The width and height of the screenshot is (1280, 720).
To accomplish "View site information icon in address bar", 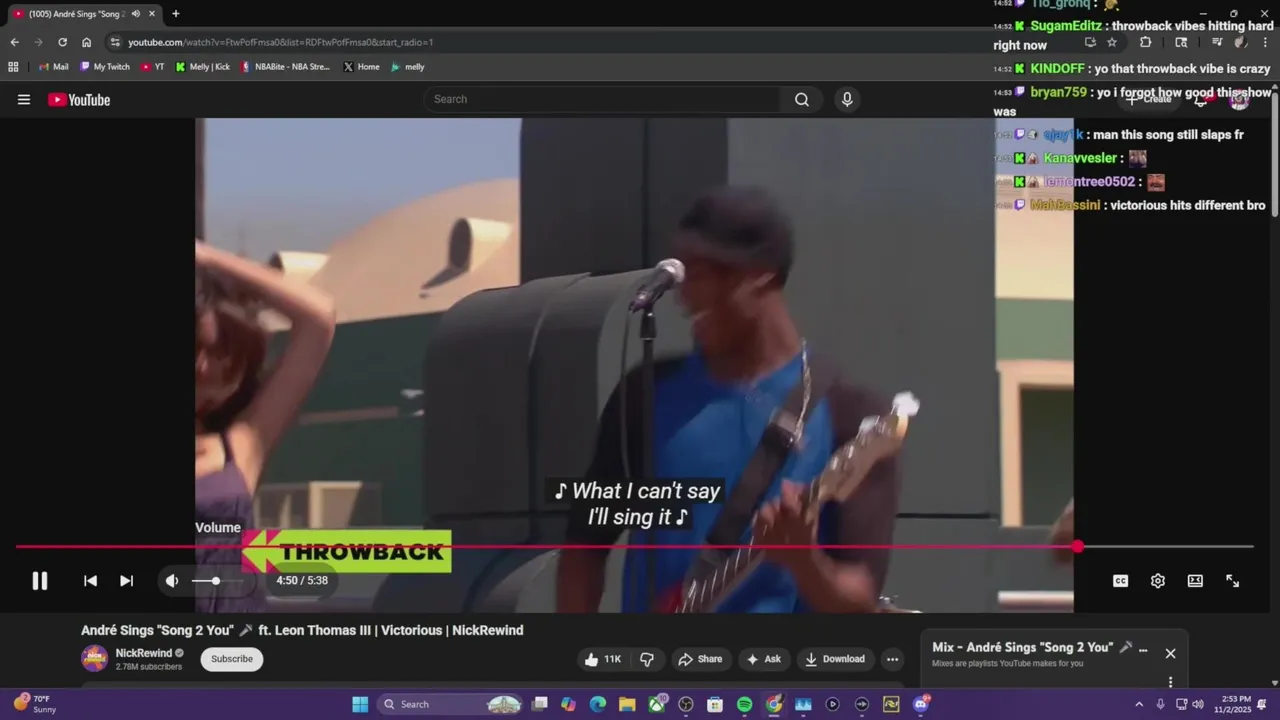I will point(115,42).
